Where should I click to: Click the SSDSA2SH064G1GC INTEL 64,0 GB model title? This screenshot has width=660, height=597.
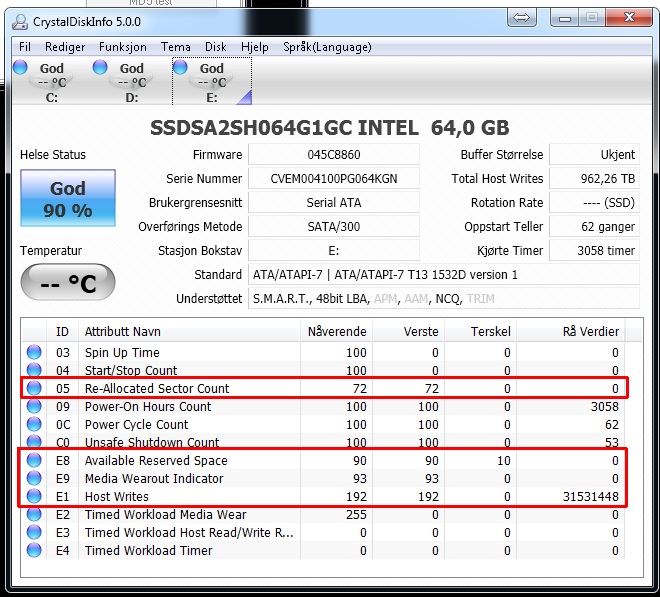point(330,128)
